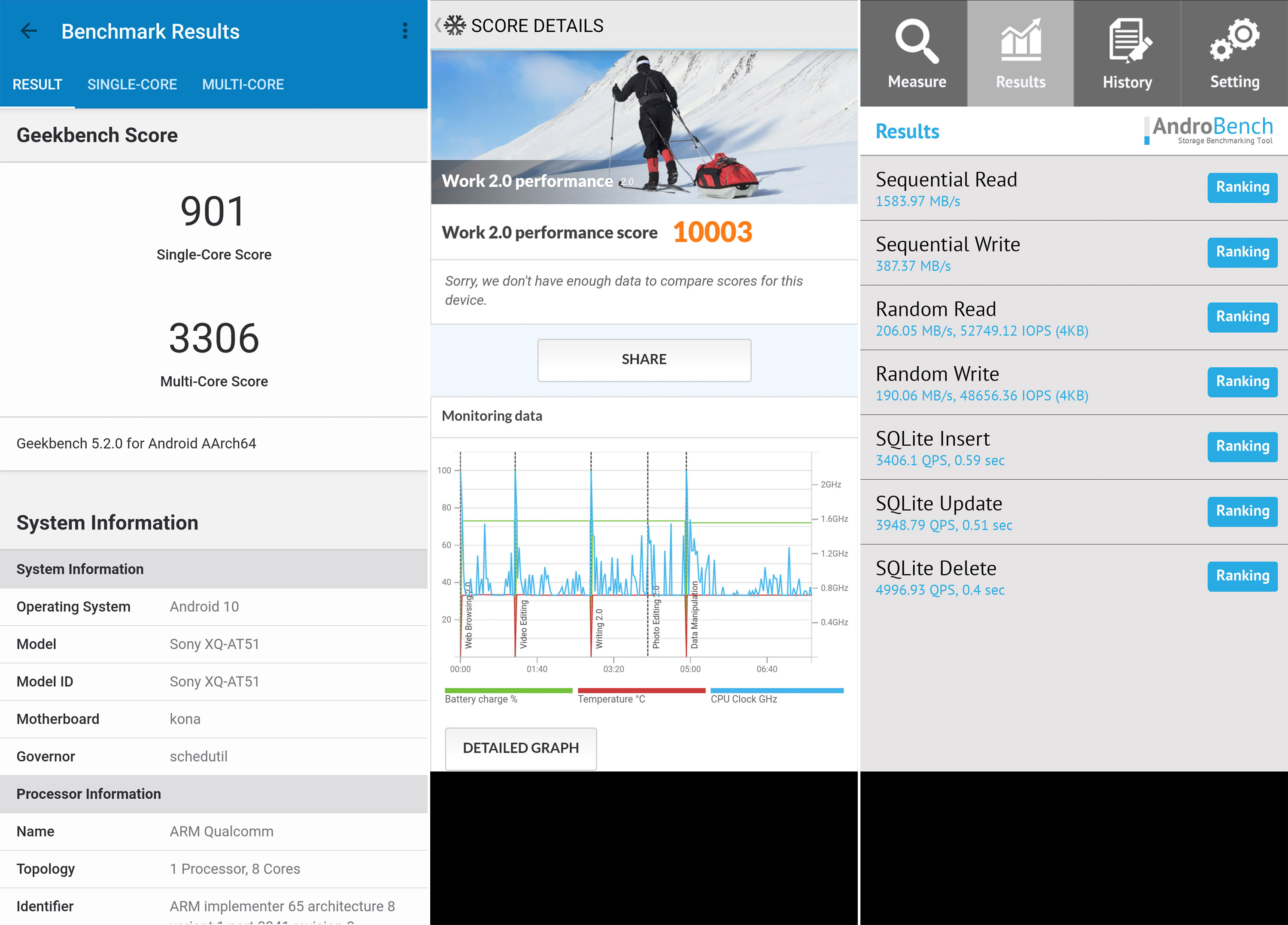Tap the Web Browsing 2.0 marker in graph

(468, 615)
